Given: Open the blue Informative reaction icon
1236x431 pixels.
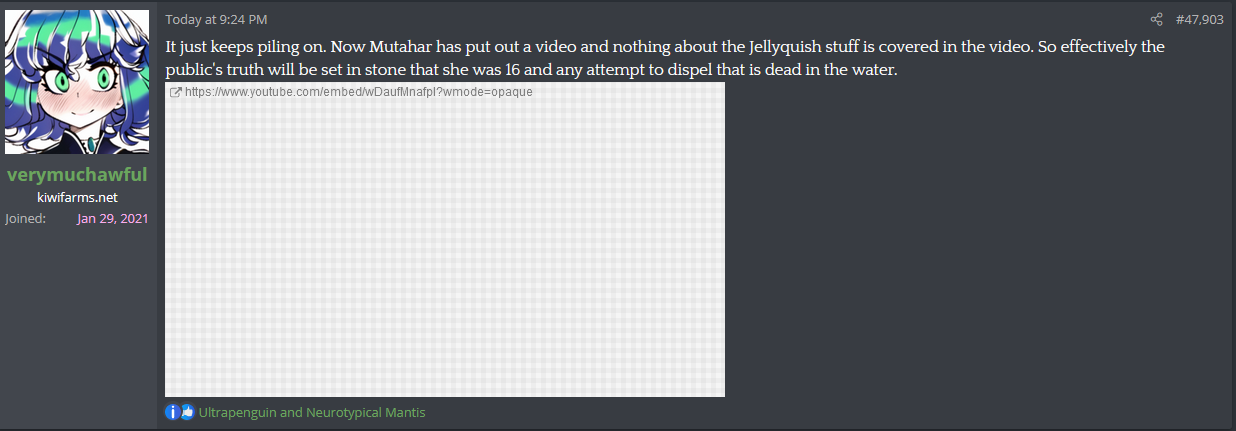Looking at the screenshot, I should click(172, 412).
